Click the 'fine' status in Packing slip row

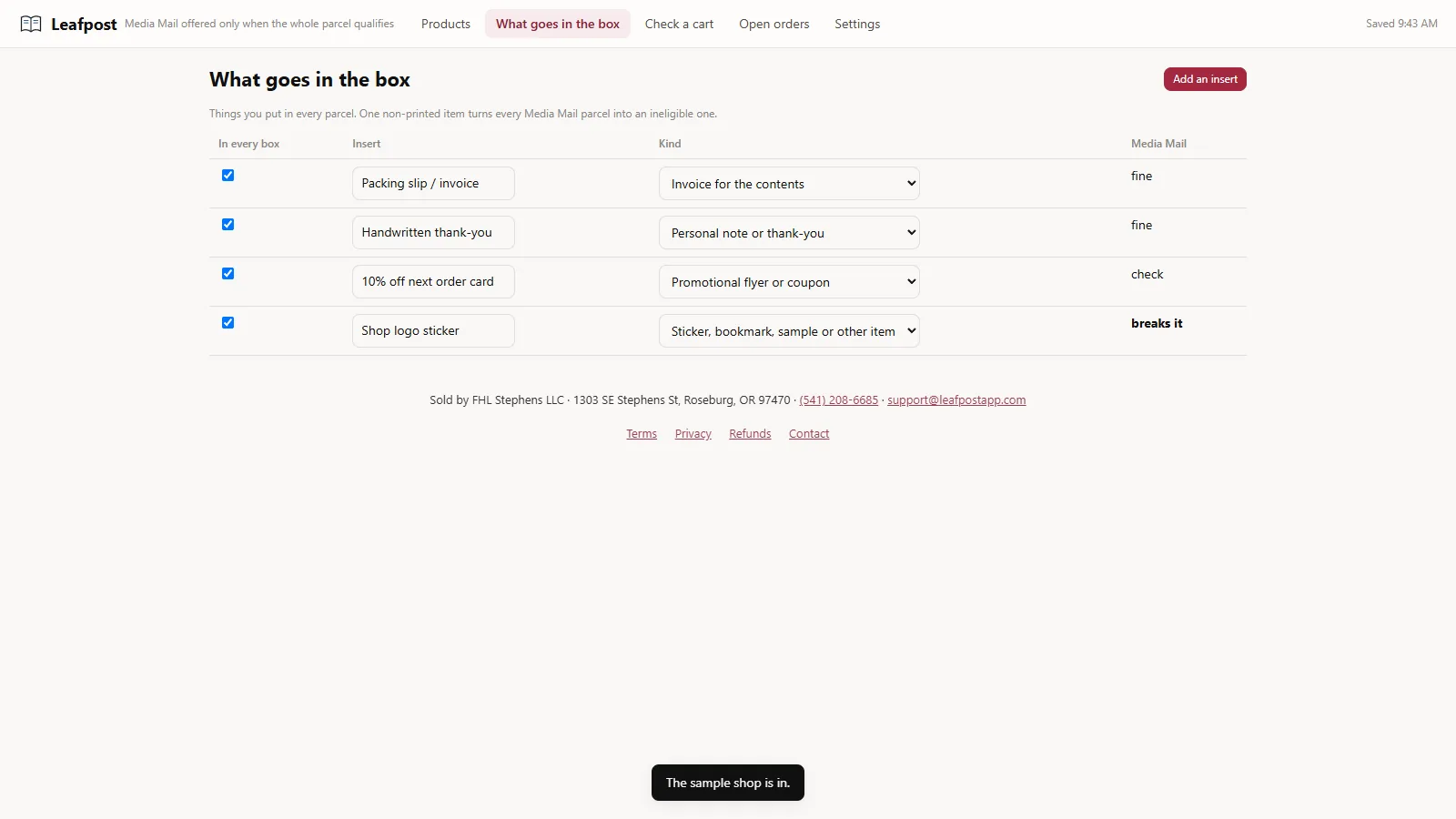coord(1141,176)
